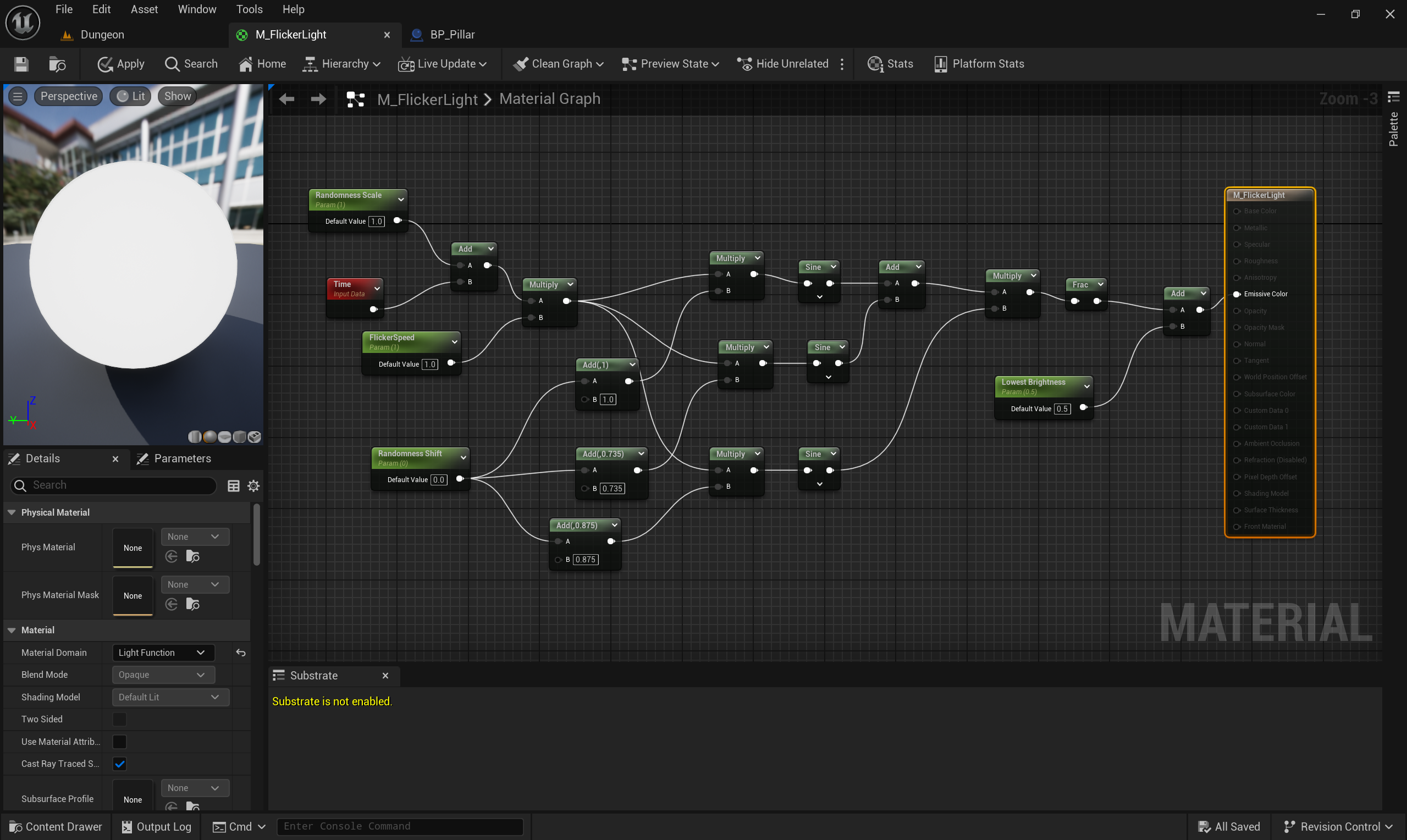Navigate back with graph left arrow

coord(287,99)
